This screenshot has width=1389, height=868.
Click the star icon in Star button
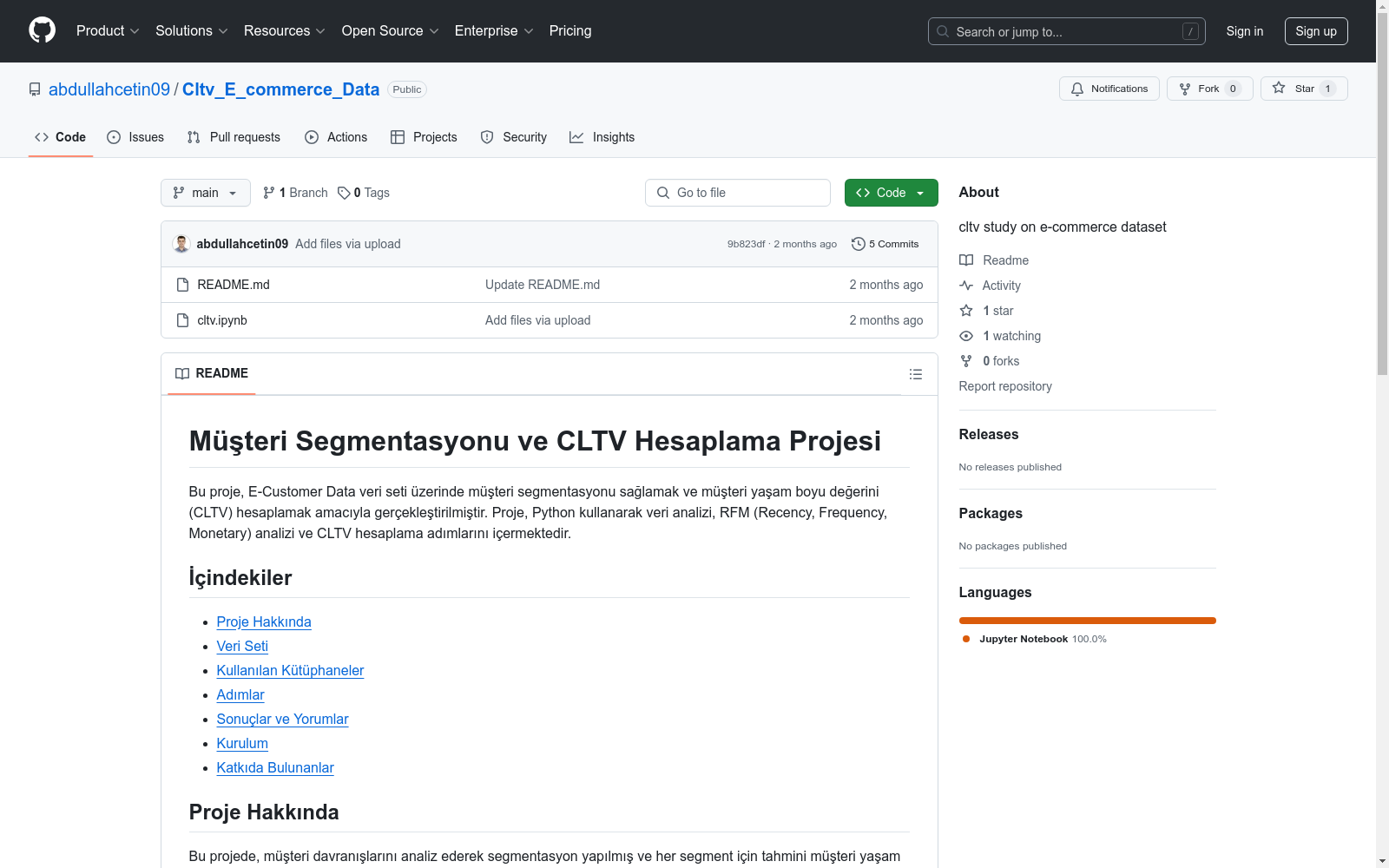1279,88
